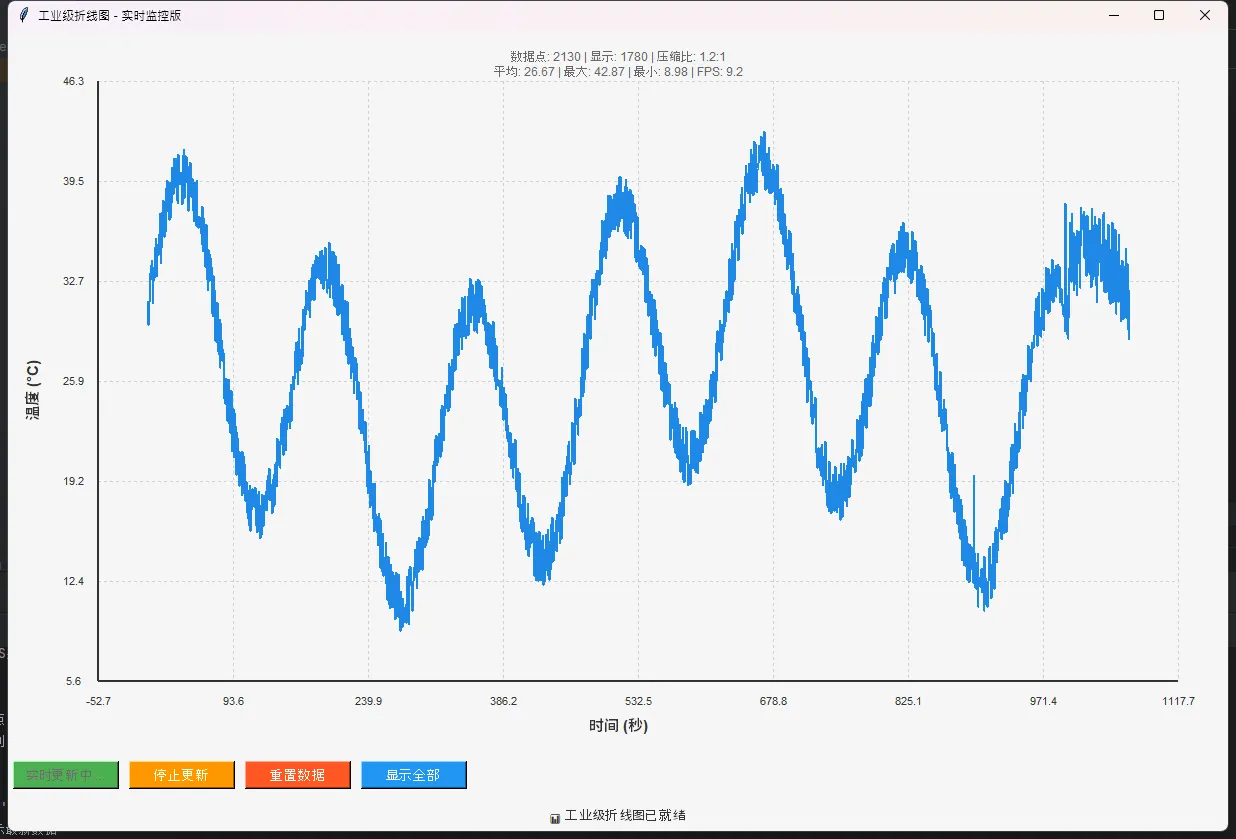
Task: Click the feather app icon in title bar
Action: coord(23,15)
